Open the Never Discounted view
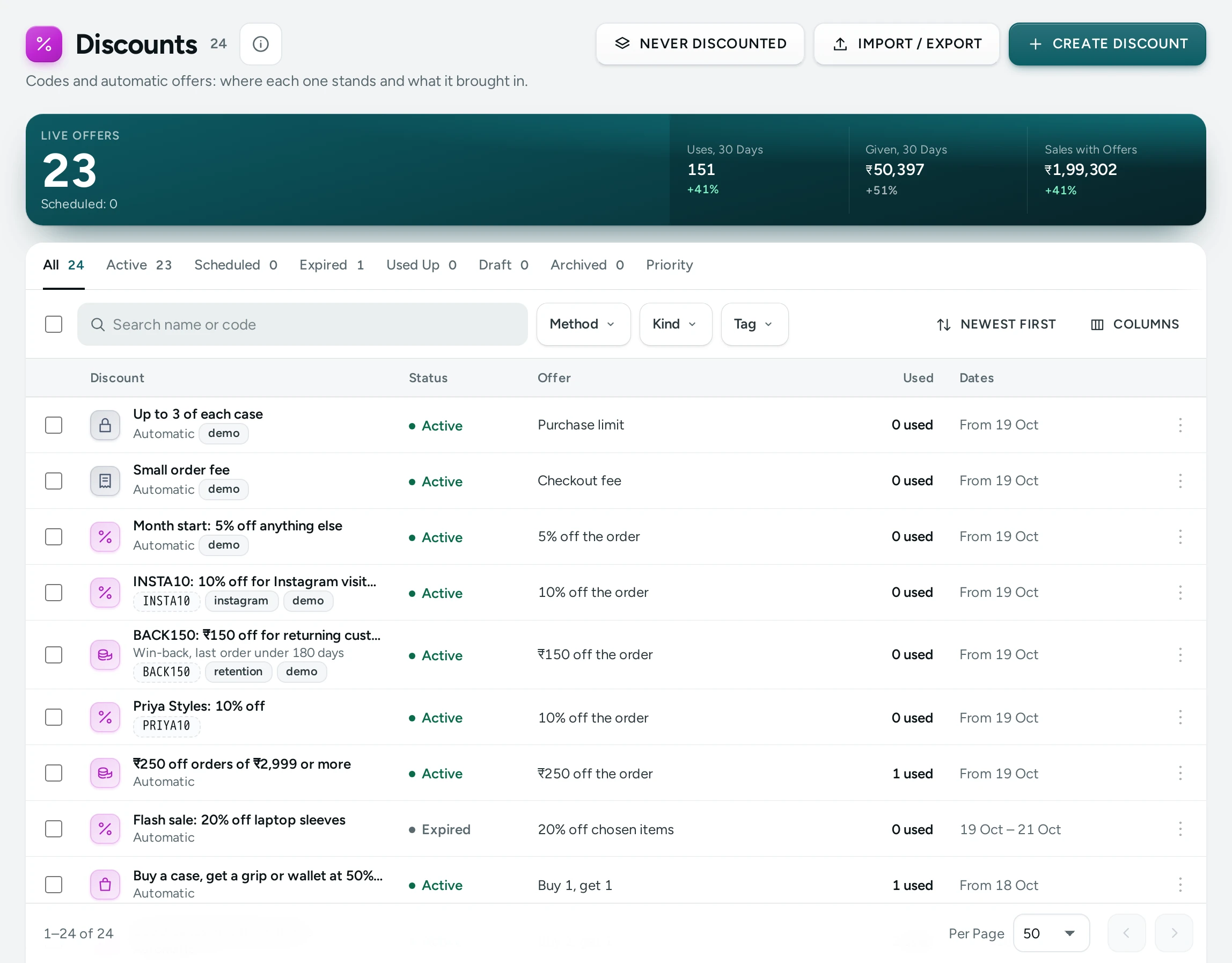This screenshot has height=963, width=1232. click(700, 44)
